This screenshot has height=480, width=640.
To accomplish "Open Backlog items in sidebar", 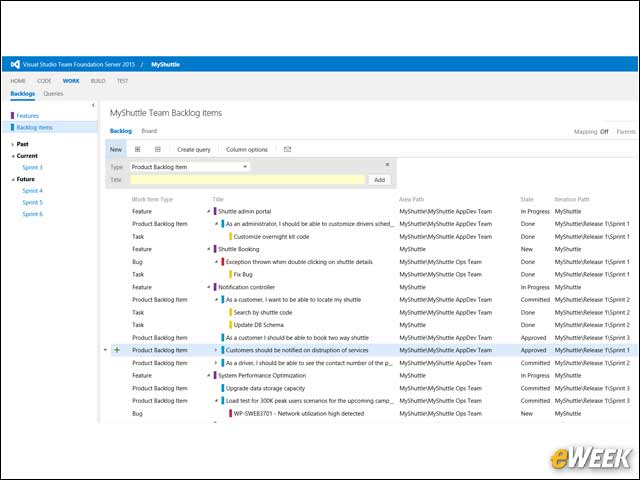I will point(35,127).
